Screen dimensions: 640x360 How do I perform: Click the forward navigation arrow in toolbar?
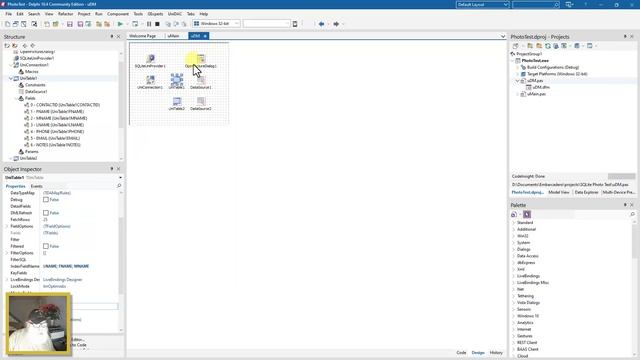[x=336, y=24]
